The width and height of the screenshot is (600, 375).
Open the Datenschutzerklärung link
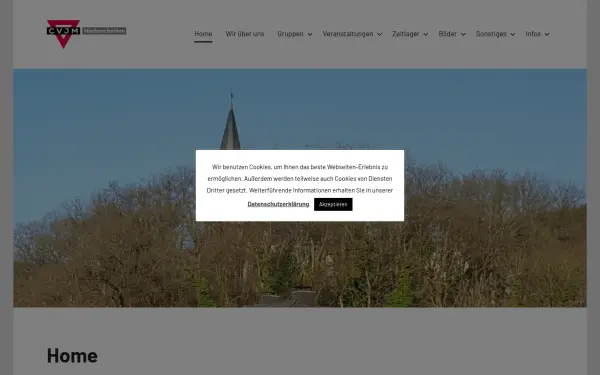[278, 204]
